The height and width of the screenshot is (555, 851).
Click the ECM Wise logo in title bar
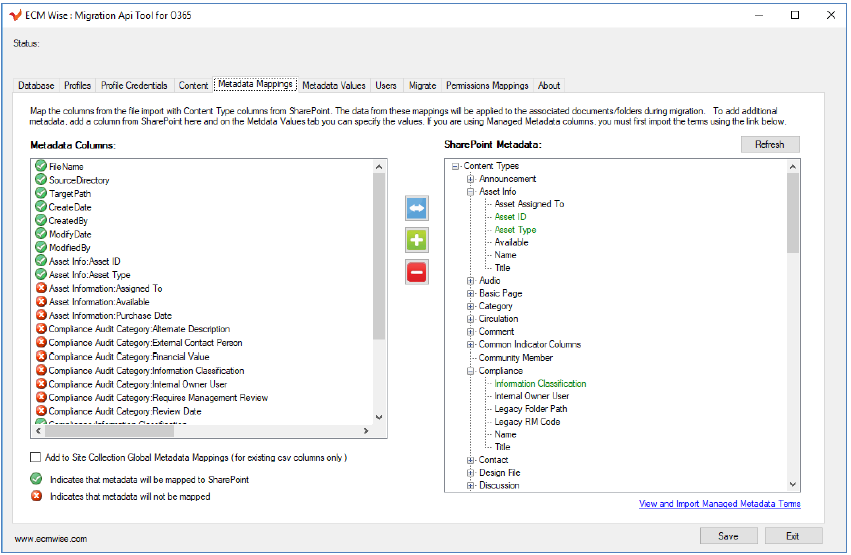click(15, 15)
